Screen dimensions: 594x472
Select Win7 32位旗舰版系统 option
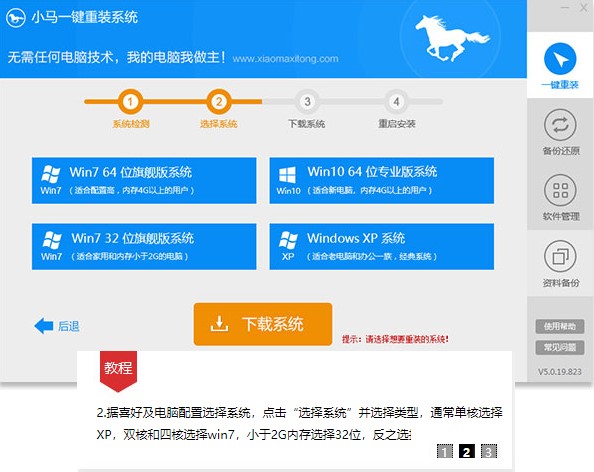144,247
